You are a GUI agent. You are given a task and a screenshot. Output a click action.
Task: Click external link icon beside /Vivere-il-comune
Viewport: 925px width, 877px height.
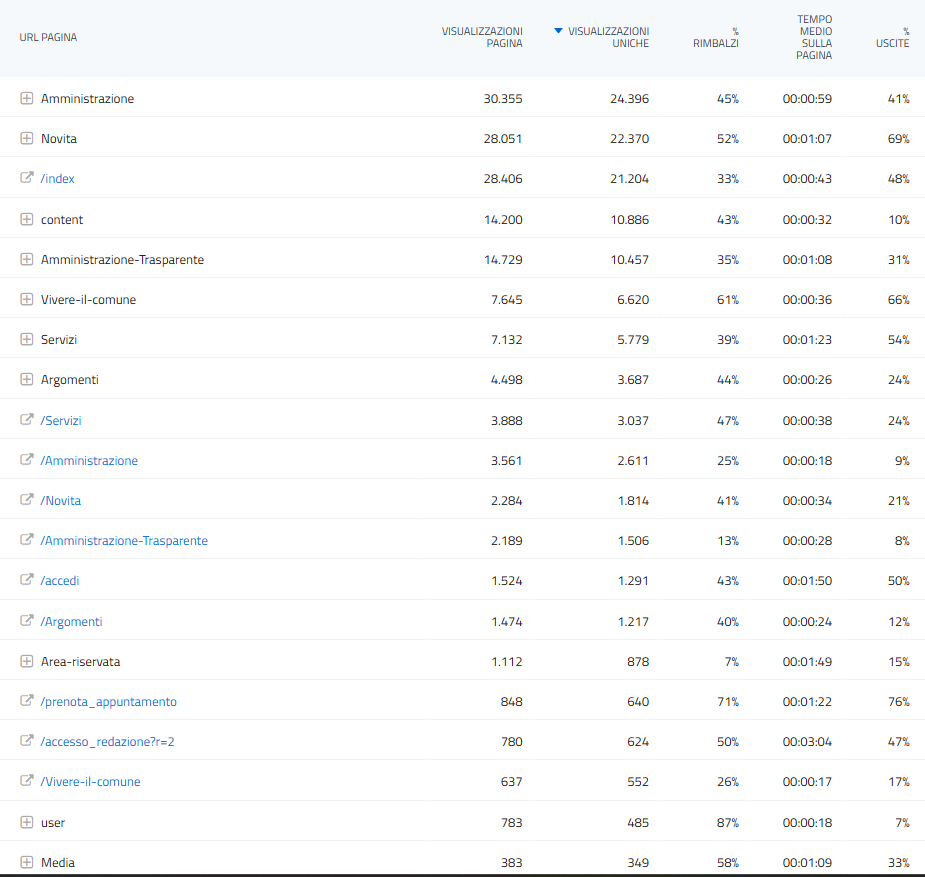tap(27, 781)
